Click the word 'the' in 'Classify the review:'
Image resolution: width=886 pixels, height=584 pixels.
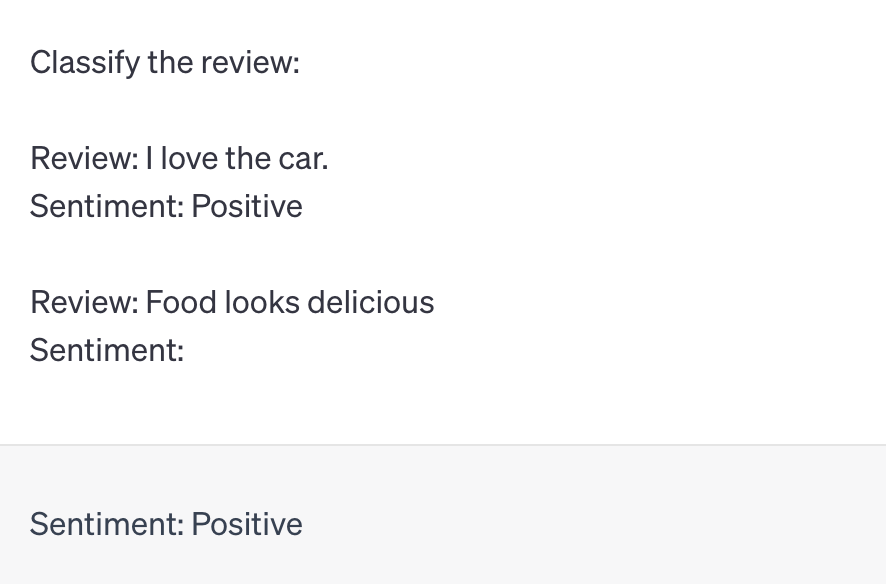[x=170, y=62]
